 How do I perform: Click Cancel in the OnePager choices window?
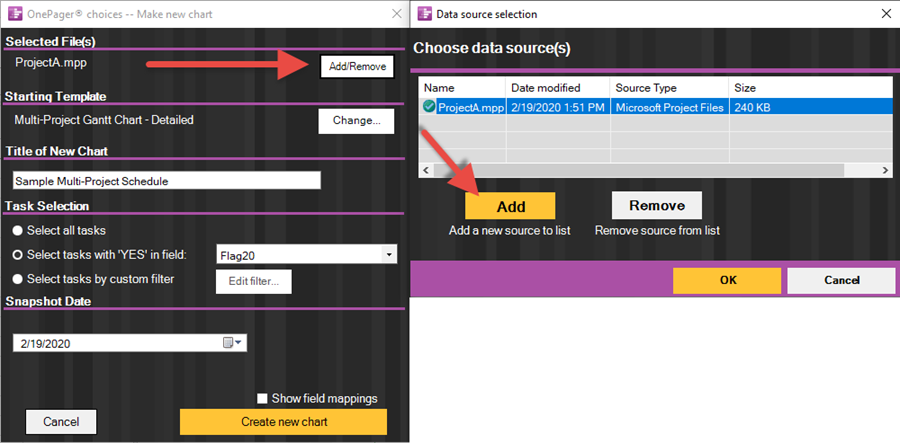point(61,422)
